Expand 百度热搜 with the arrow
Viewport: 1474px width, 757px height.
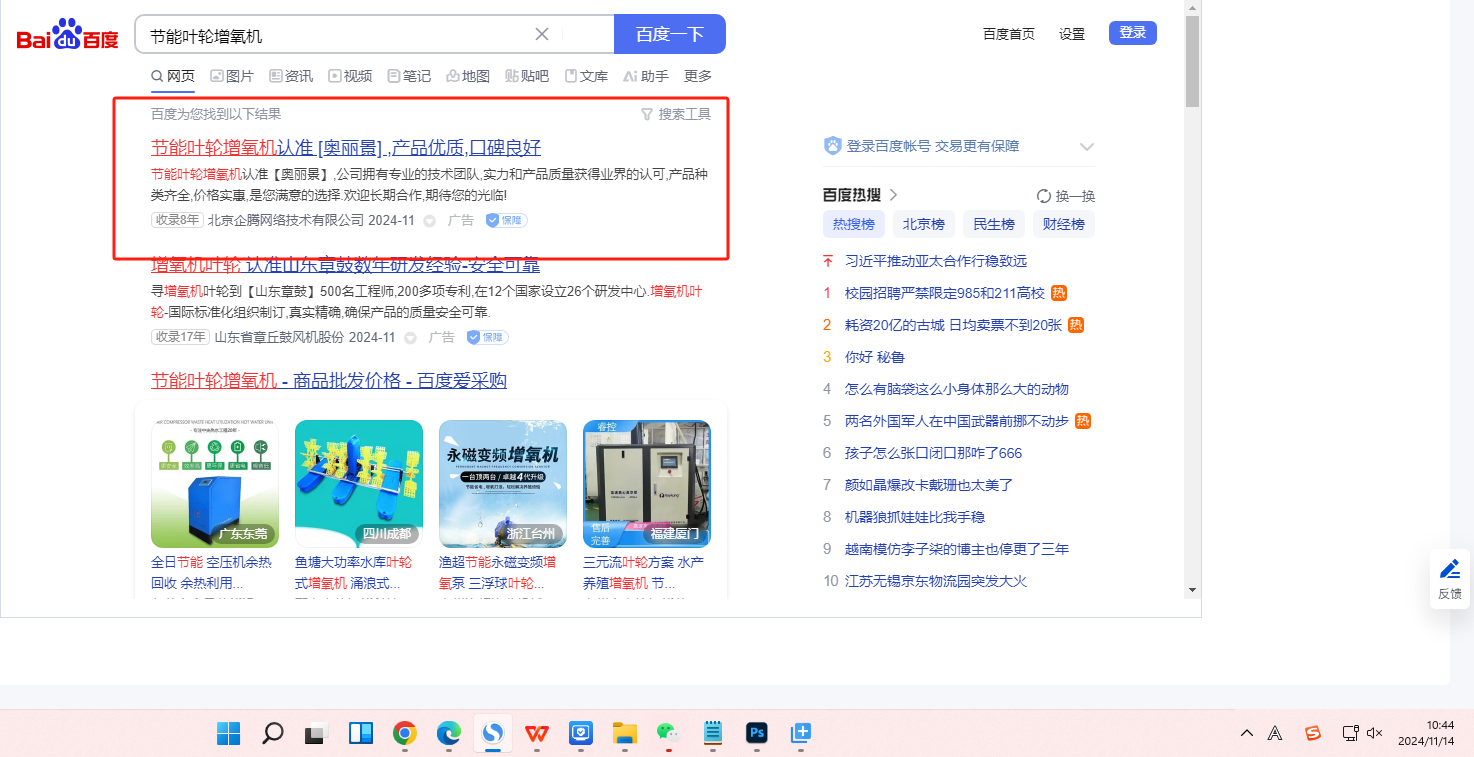[x=894, y=195]
